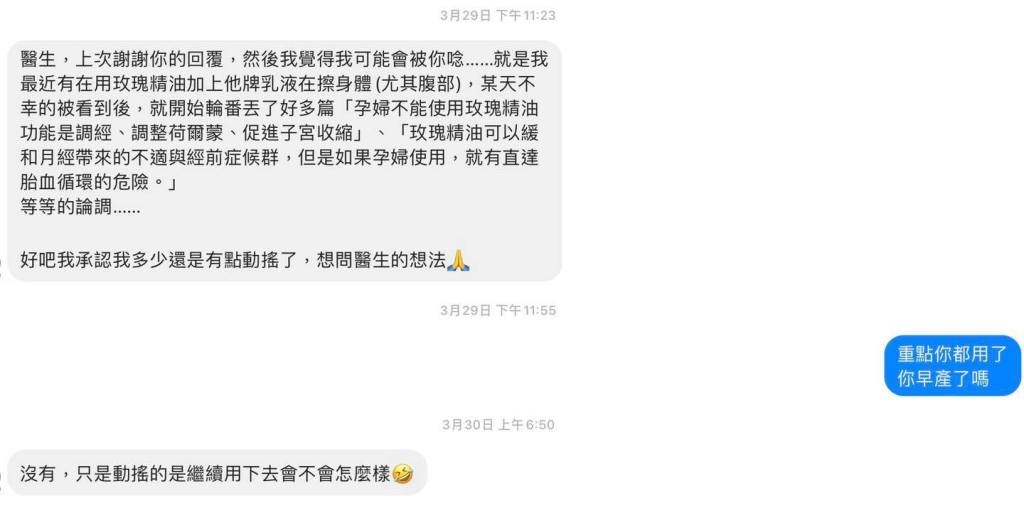Open sender avatar beside the 沒有 message
This screenshot has height=513, width=1024.
pos(1,480)
